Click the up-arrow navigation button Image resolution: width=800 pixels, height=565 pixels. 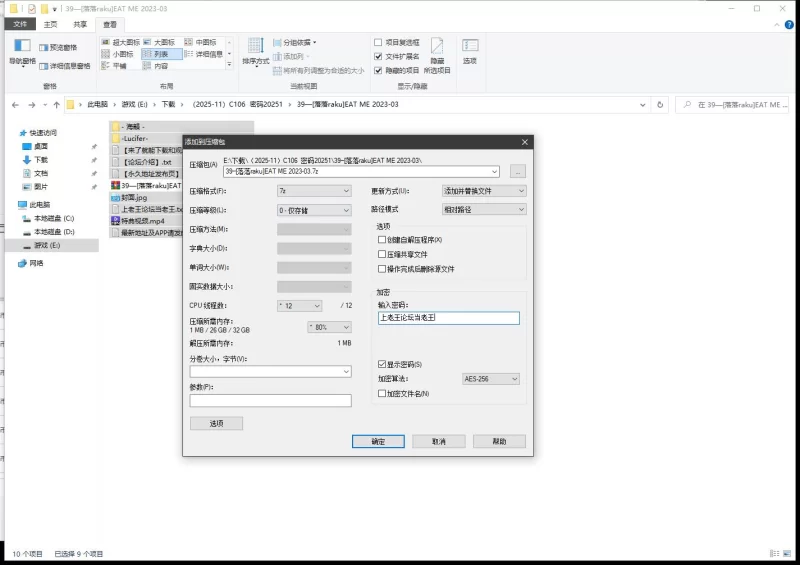(x=56, y=104)
